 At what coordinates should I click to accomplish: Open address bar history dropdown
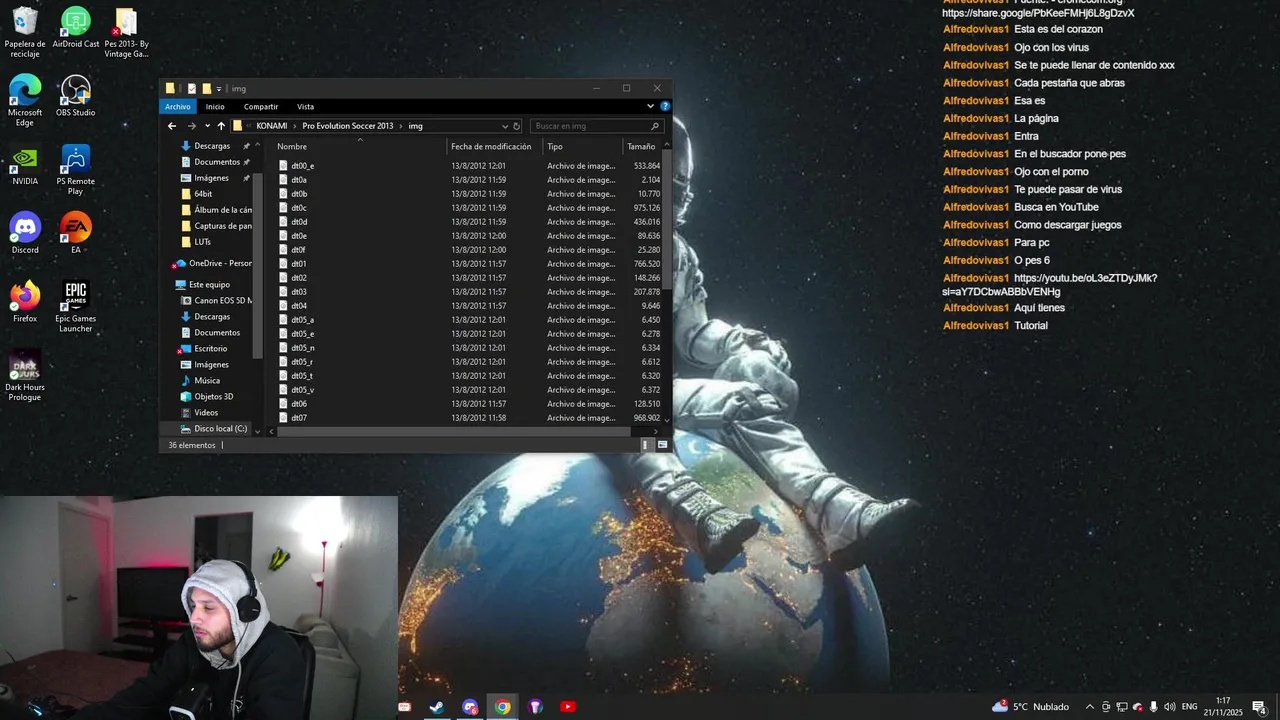pyautogui.click(x=505, y=126)
